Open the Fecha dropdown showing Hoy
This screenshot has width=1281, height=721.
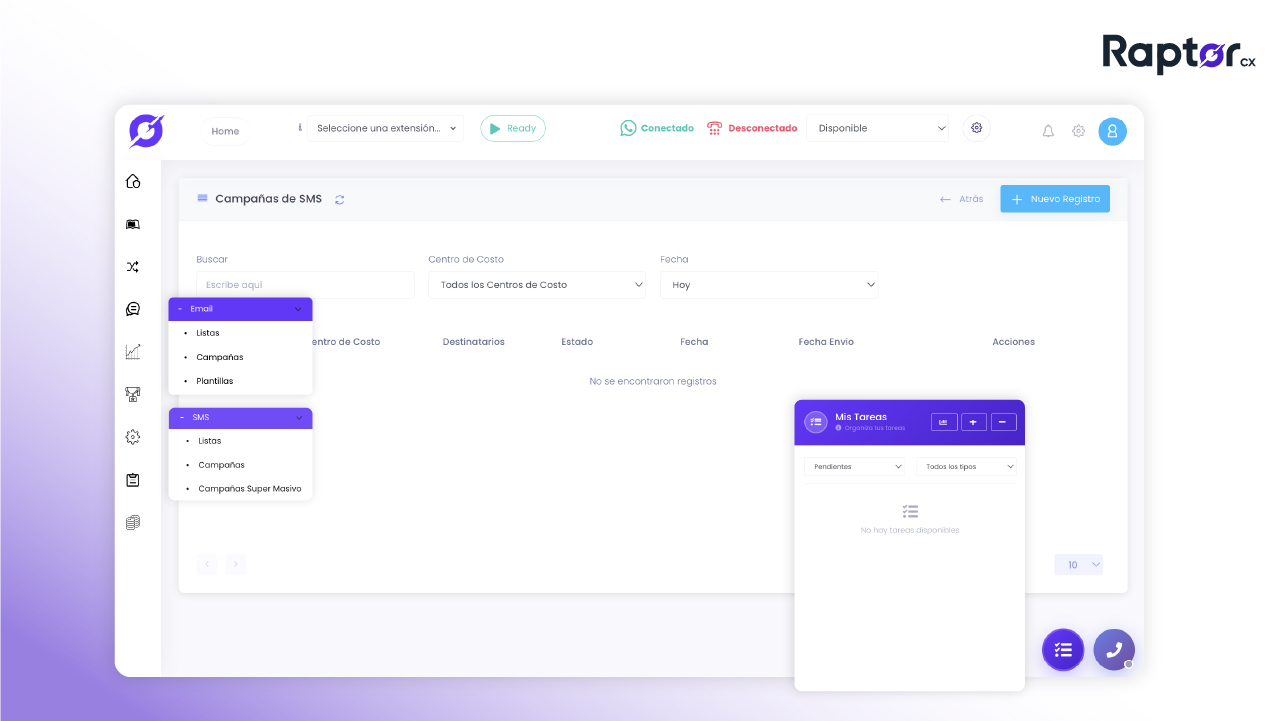[769, 285]
